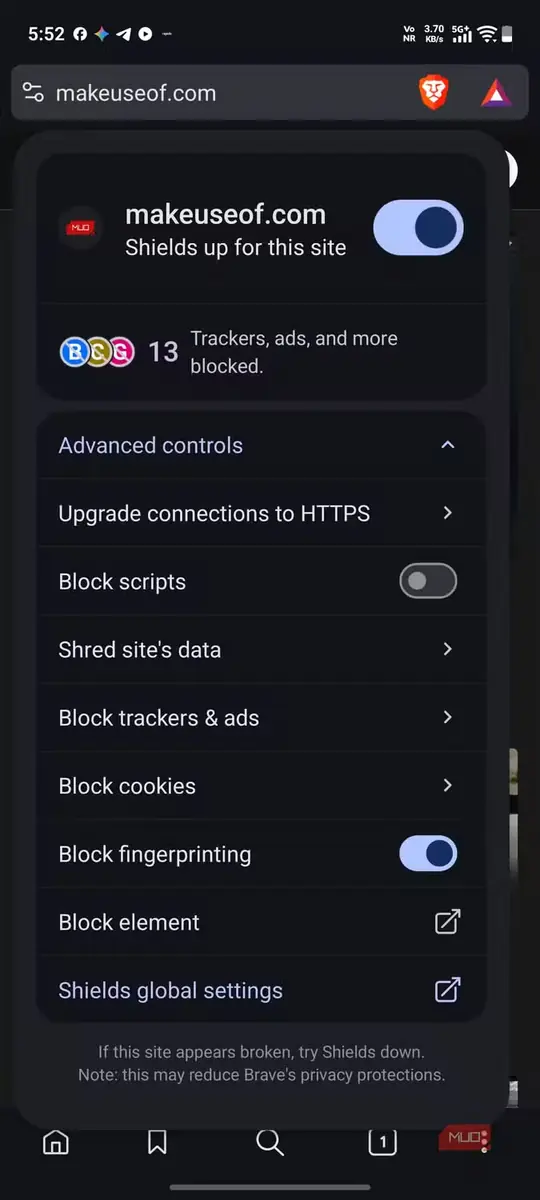Select the Shred site's data entry
Screen dimensions: 540x1200
coord(262,650)
